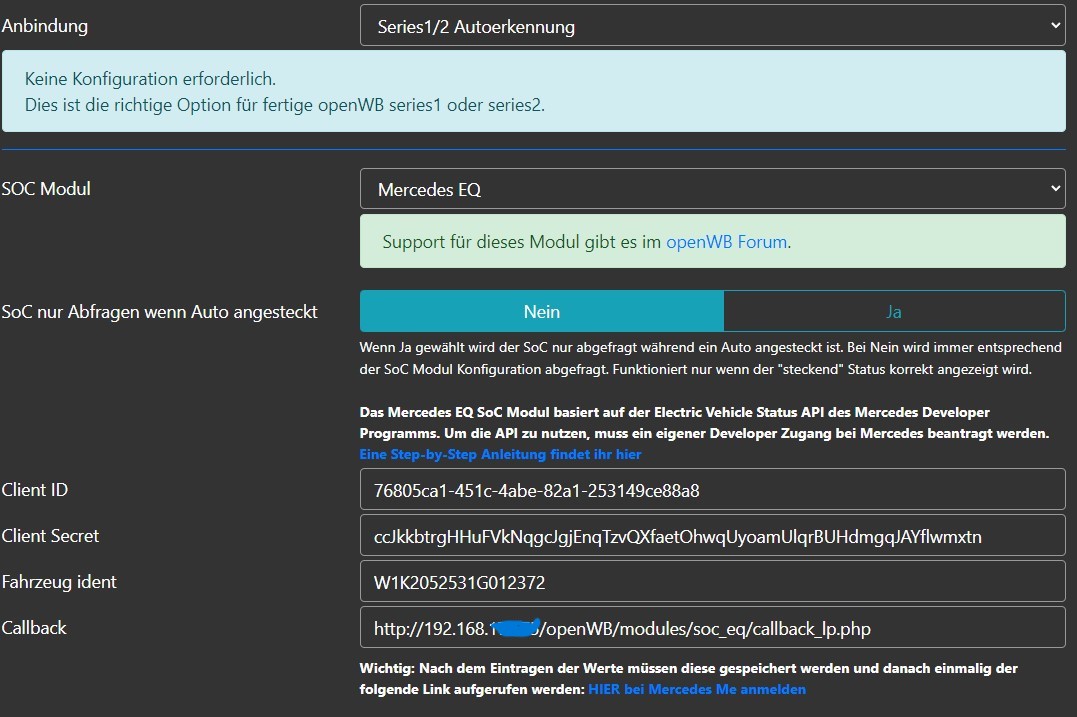This screenshot has height=717, width=1077.
Task: Click into the Client ID input field
Action: pyautogui.click(x=712, y=490)
